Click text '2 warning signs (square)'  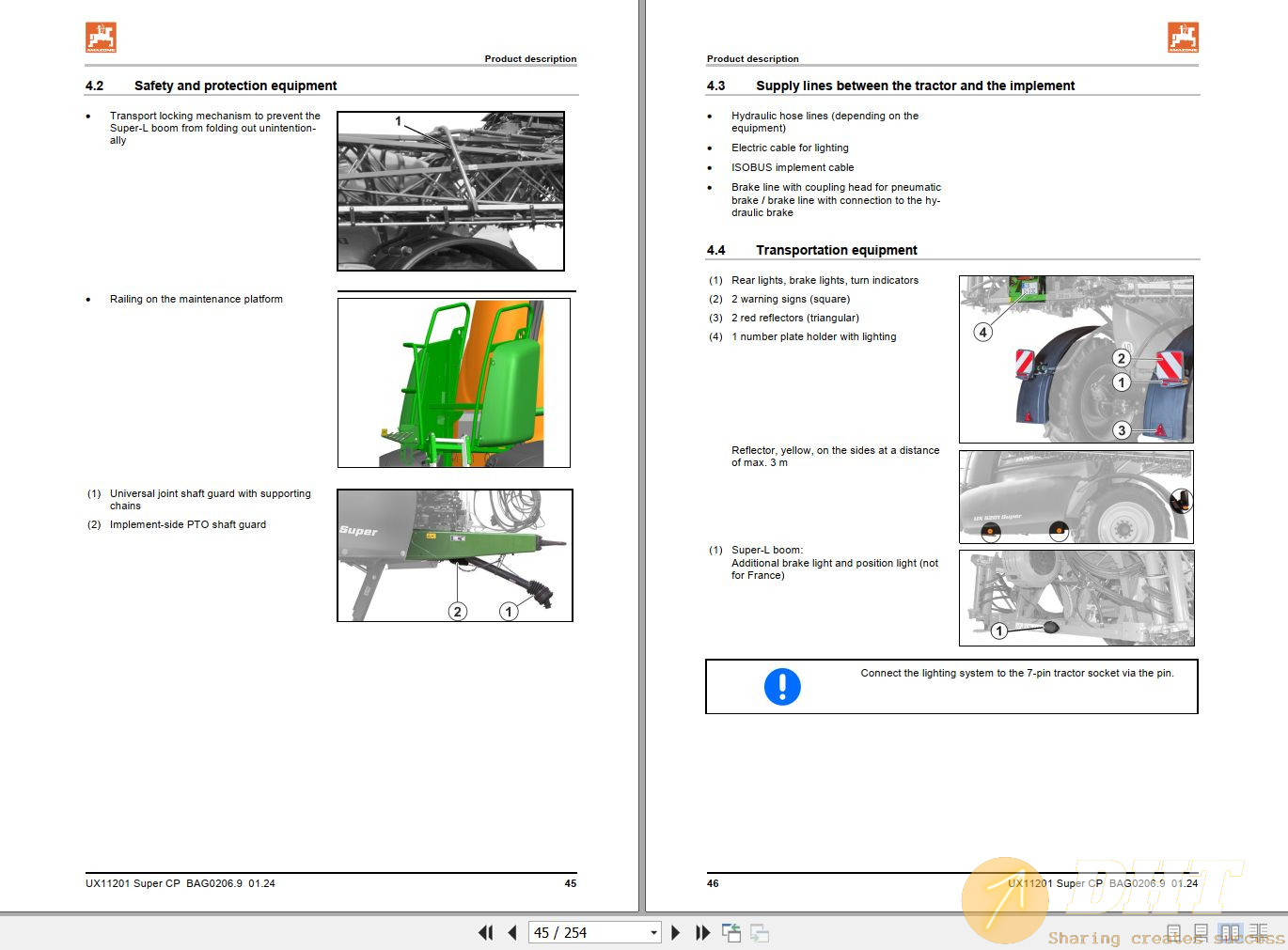click(791, 299)
